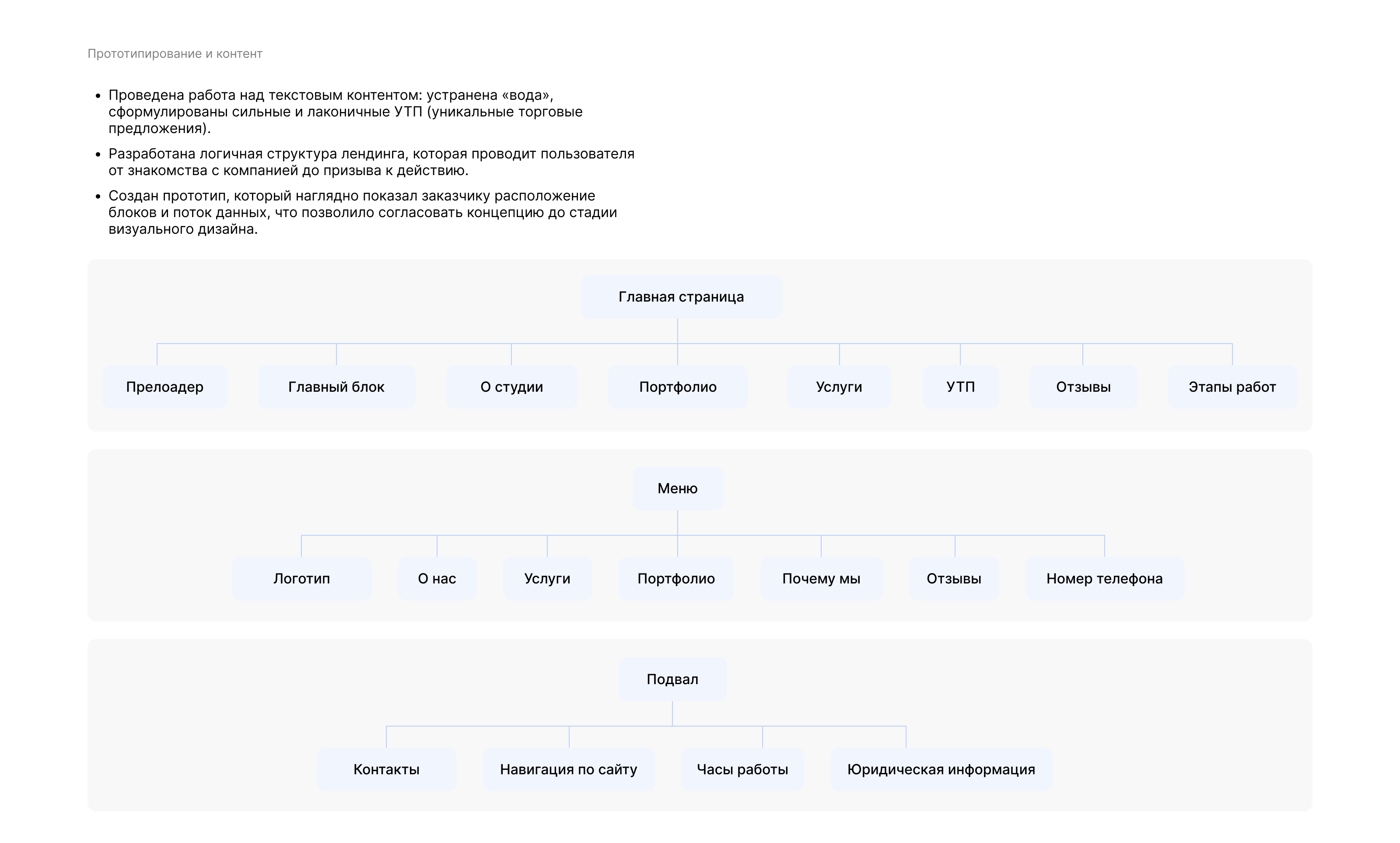Select the «Прелоадер» block
1400x843 pixels.
coord(164,387)
